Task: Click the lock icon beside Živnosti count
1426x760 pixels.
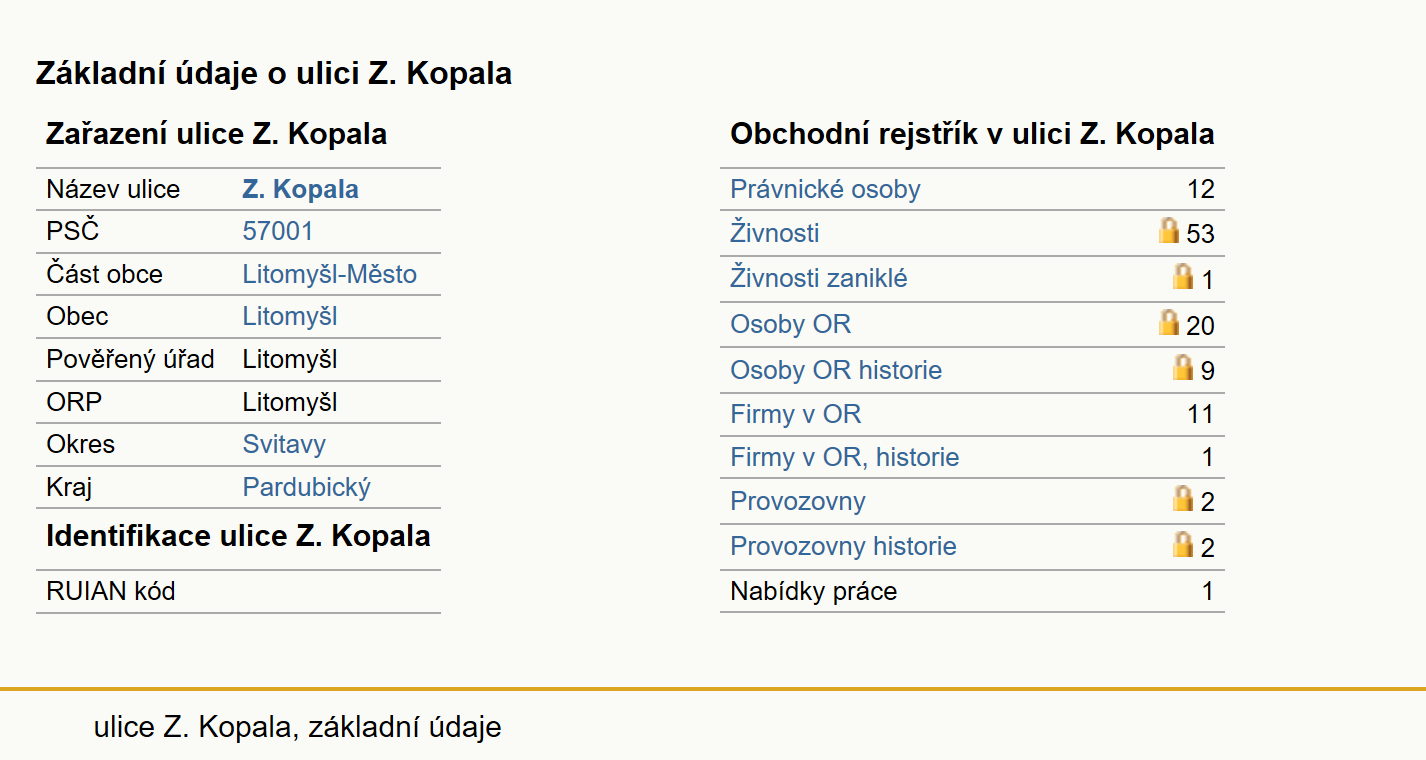Action: tap(1169, 231)
